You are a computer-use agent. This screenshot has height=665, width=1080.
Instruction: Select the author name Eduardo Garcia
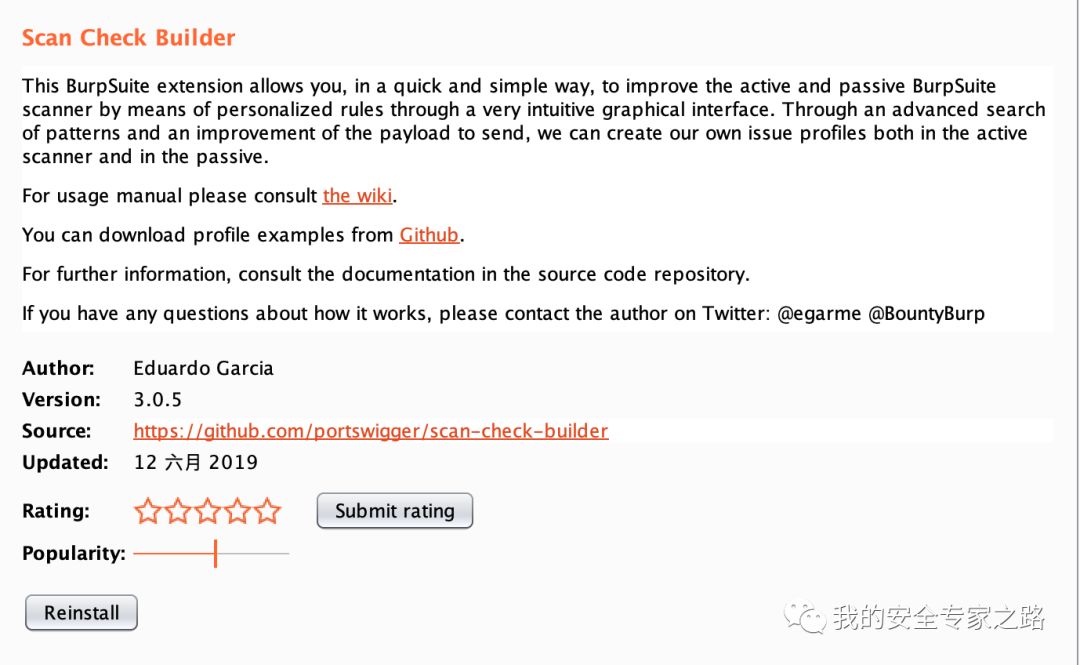[203, 368]
